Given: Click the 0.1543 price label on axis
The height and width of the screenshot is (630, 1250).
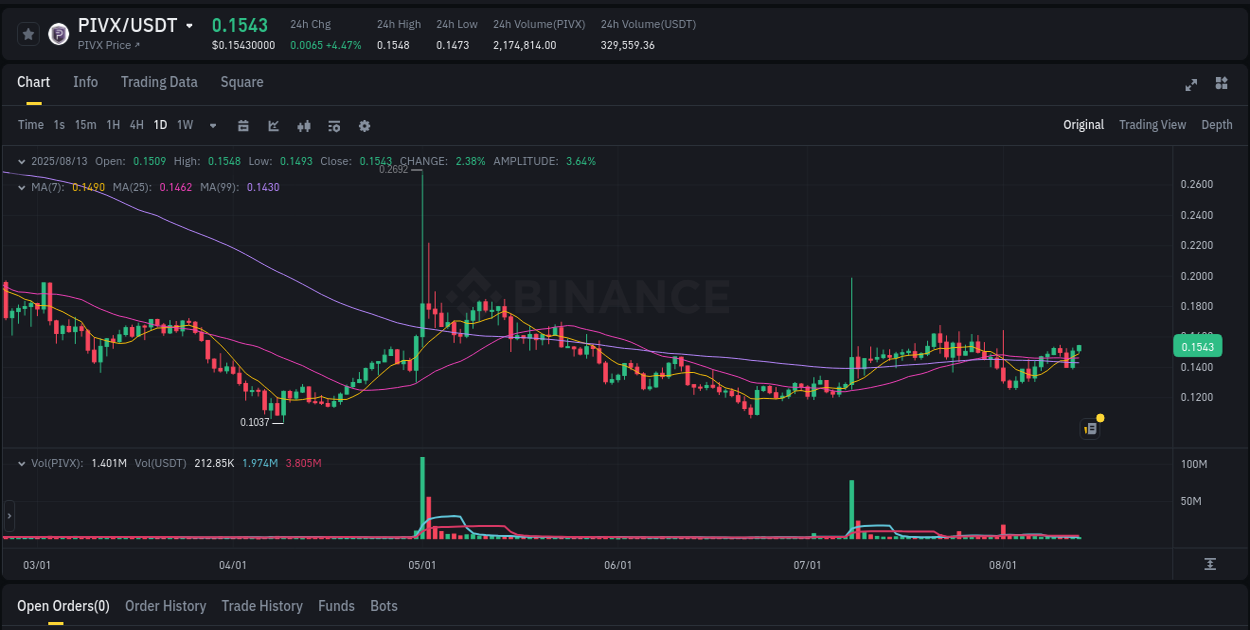Looking at the screenshot, I should [x=1197, y=345].
